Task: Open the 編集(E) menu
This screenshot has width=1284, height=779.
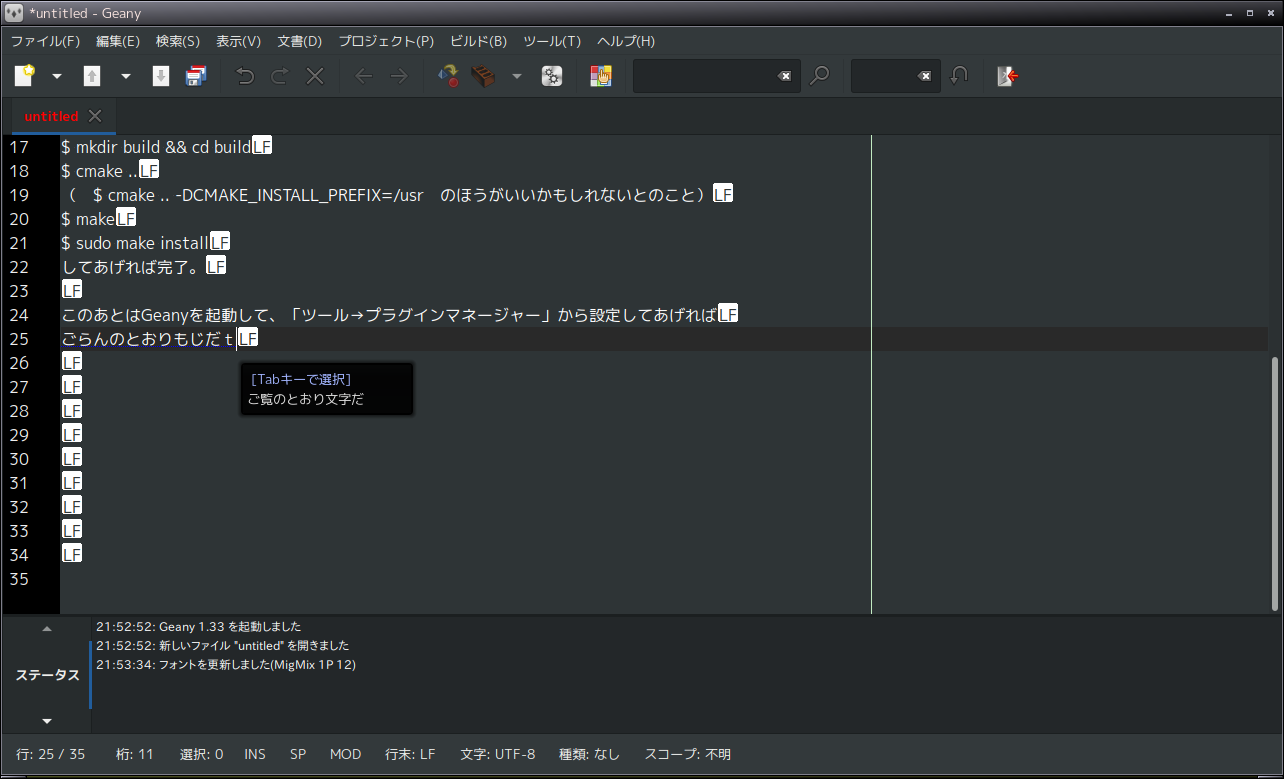Action: tap(118, 41)
